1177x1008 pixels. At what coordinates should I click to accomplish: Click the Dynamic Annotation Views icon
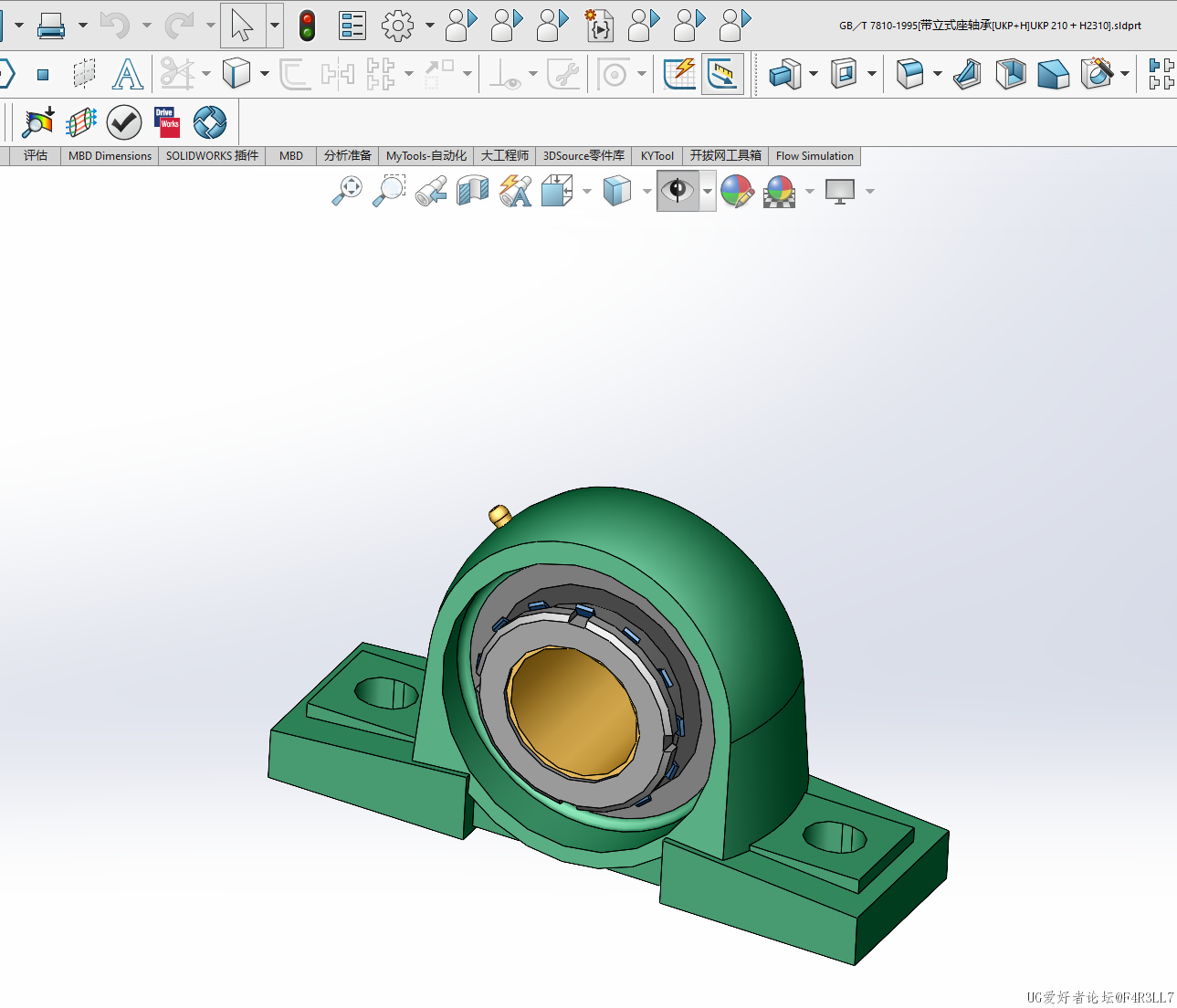(x=516, y=191)
